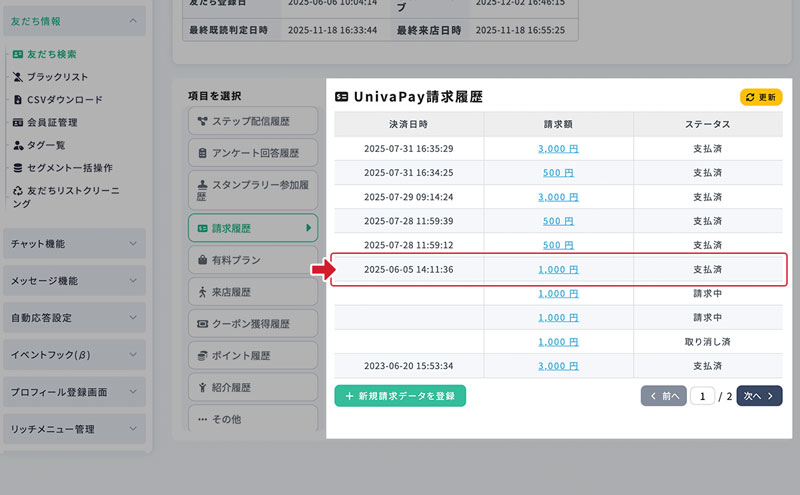Image resolution: width=800 pixels, height=495 pixels.
Task: Open the 来店履歴 tab
Action: pyautogui.click(x=252, y=292)
